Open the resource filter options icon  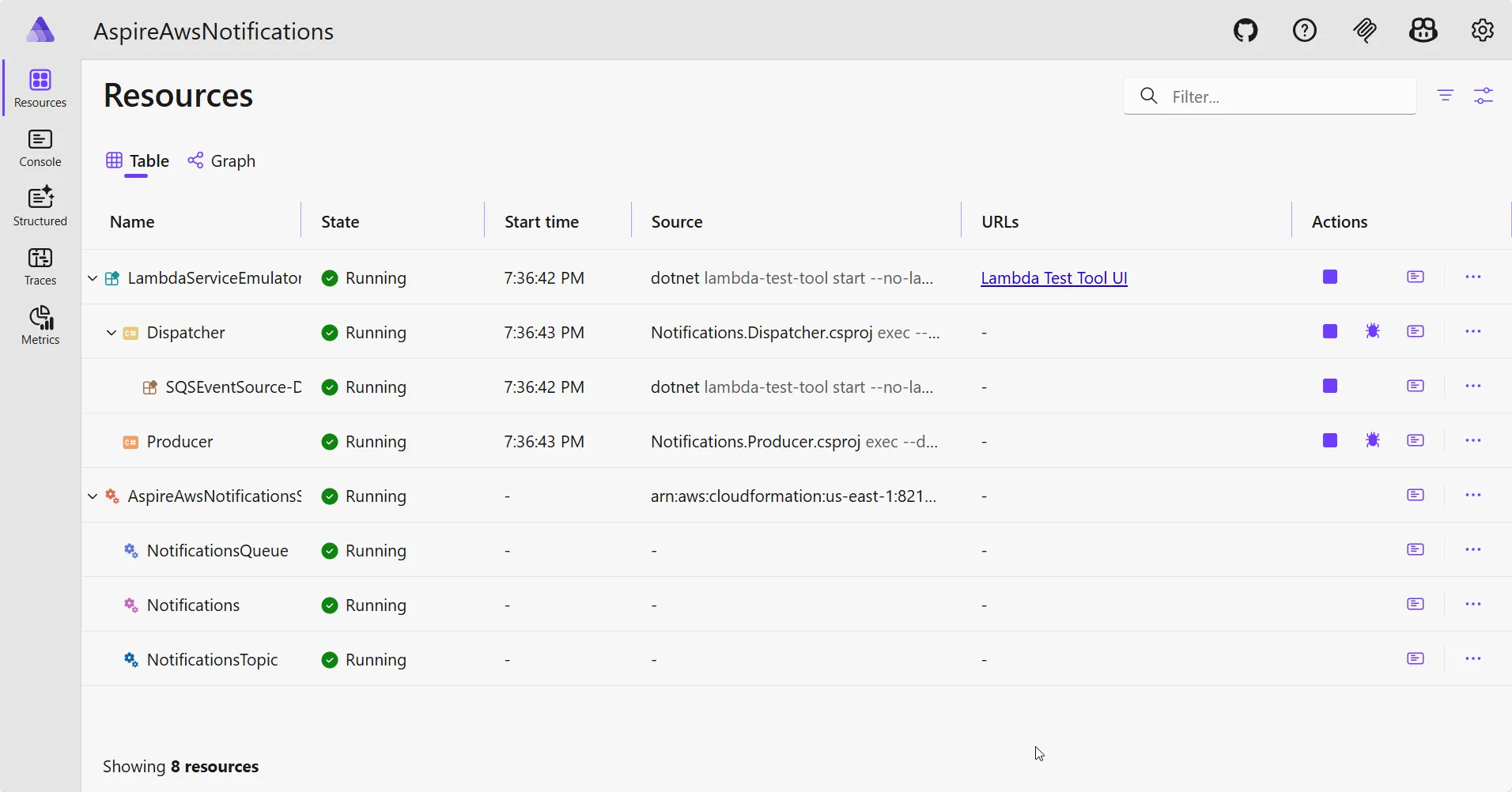tap(1445, 96)
